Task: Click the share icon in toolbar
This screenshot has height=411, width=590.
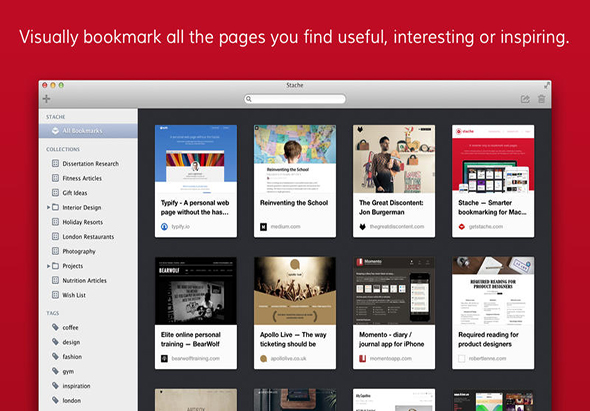Action: point(525,99)
